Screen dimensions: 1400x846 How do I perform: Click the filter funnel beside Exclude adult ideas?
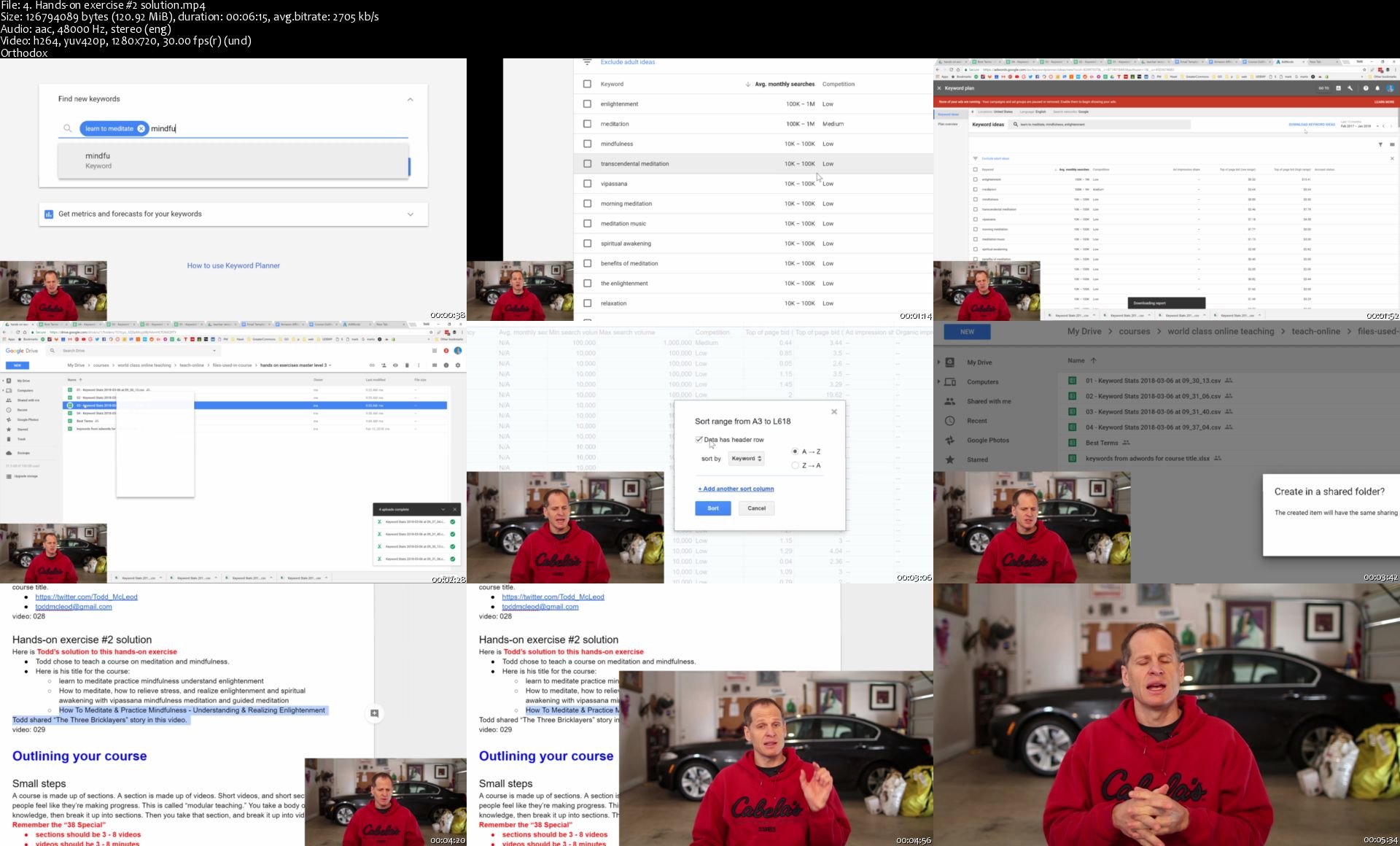tap(587, 63)
